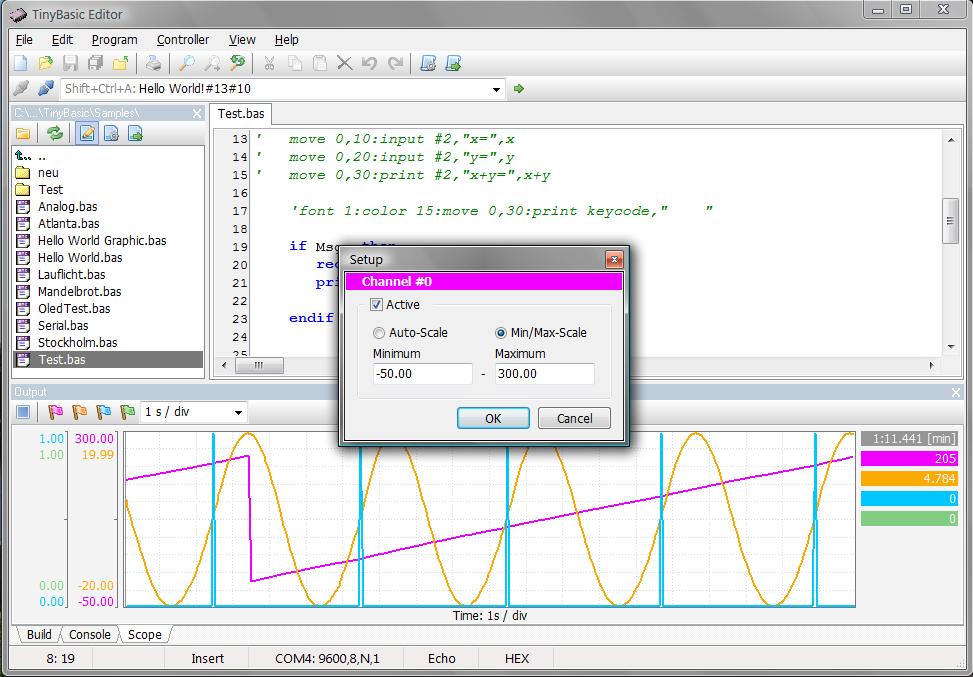Screen dimensions: 973x677
Task: Click the magenta channel value 205 swatch
Action: (x=908, y=458)
